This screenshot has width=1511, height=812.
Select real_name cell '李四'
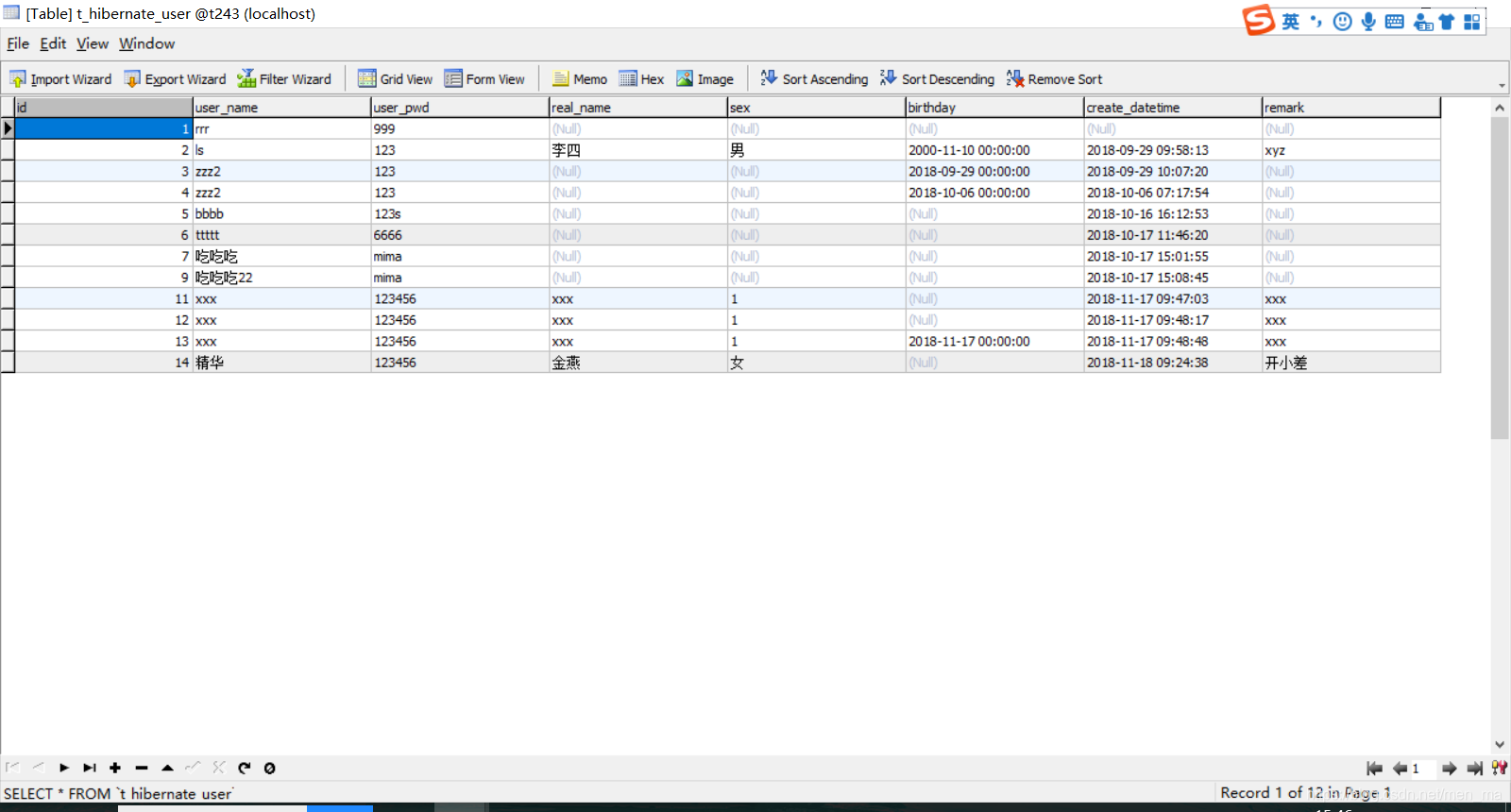[x=638, y=150]
